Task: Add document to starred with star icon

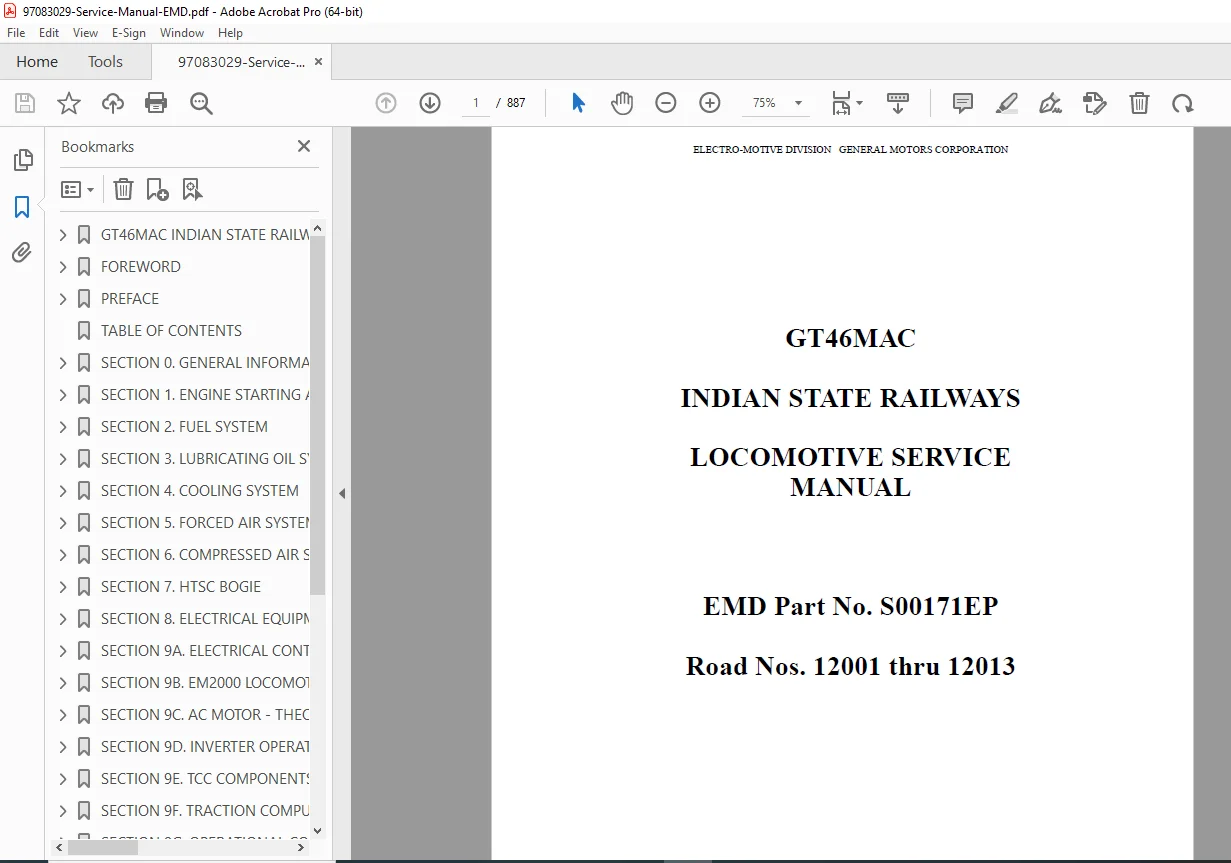Action: [x=69, y=103]
